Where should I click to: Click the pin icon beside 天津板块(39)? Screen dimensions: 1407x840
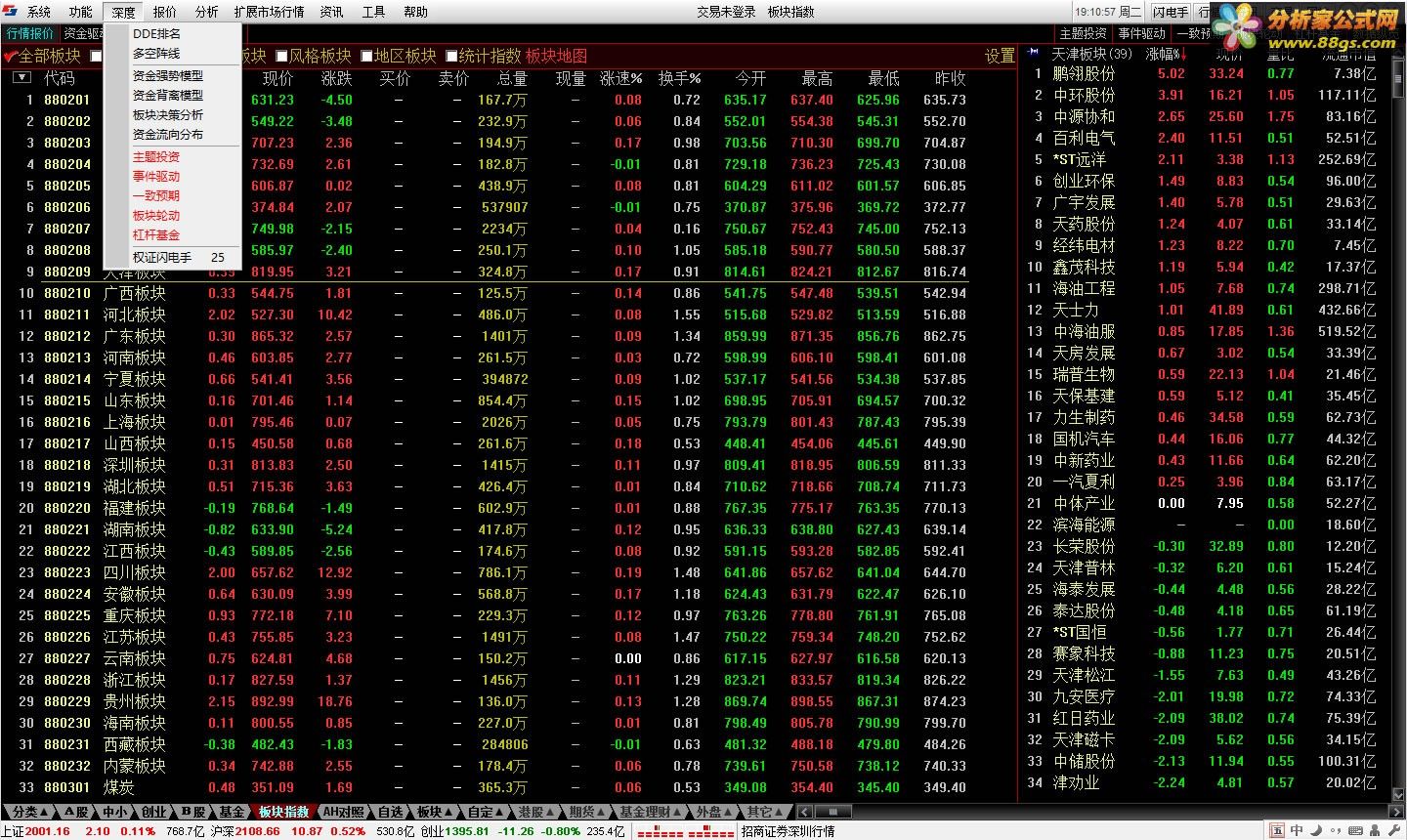click(1033, 53)
